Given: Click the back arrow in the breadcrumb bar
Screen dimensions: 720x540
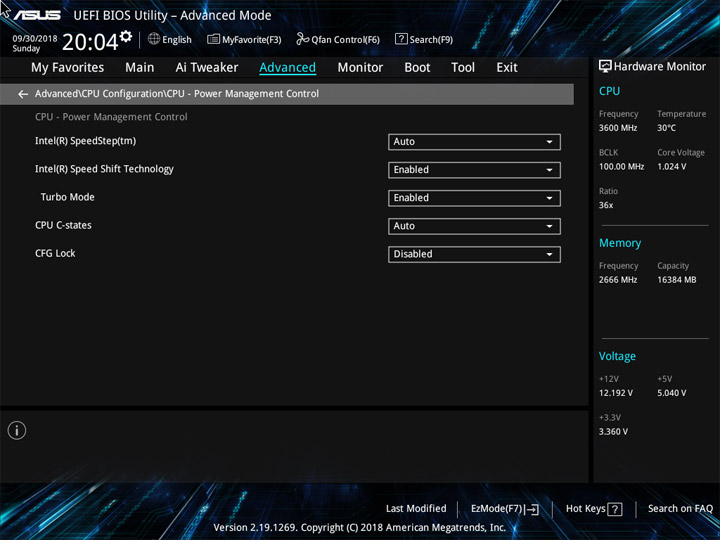Looking at the screenshot, I should point(23,94).
